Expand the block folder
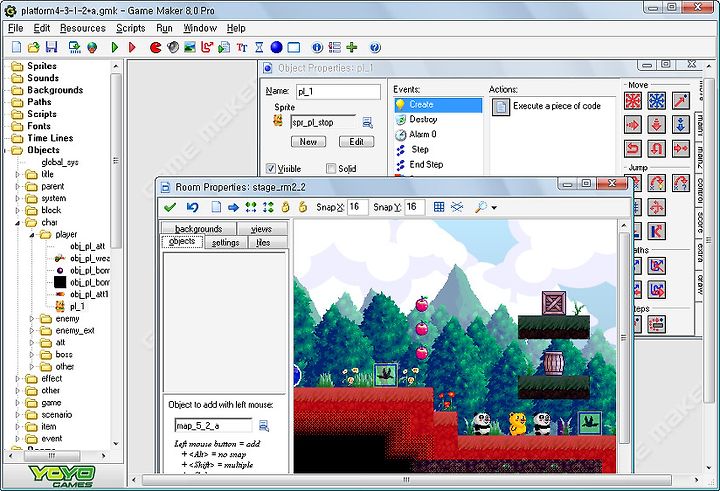The image size is (720, 491). click(x=18, y=210)
